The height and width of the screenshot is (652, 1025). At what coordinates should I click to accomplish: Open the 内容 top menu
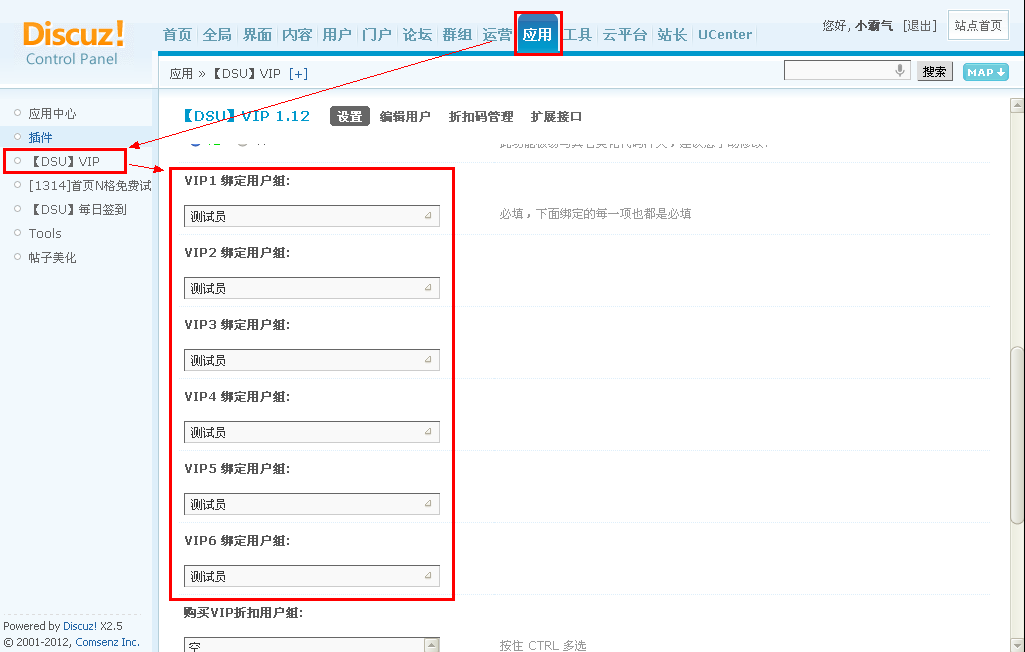coord(297,35)
